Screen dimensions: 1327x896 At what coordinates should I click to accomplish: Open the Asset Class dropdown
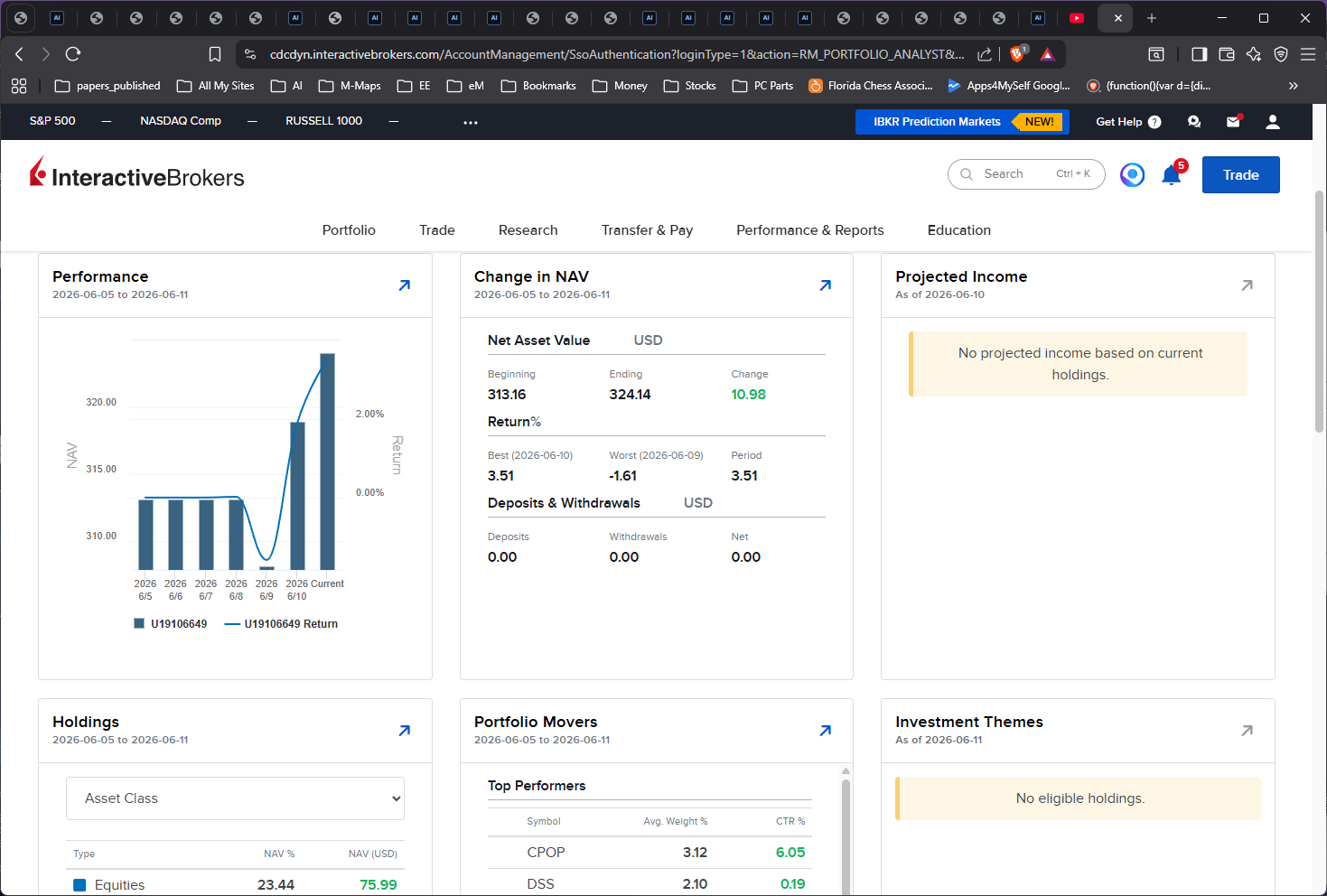235,798
